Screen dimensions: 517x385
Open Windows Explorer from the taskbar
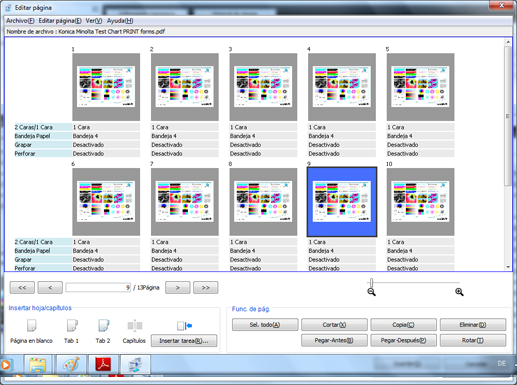pyautogui.click(x=38, y=364)
